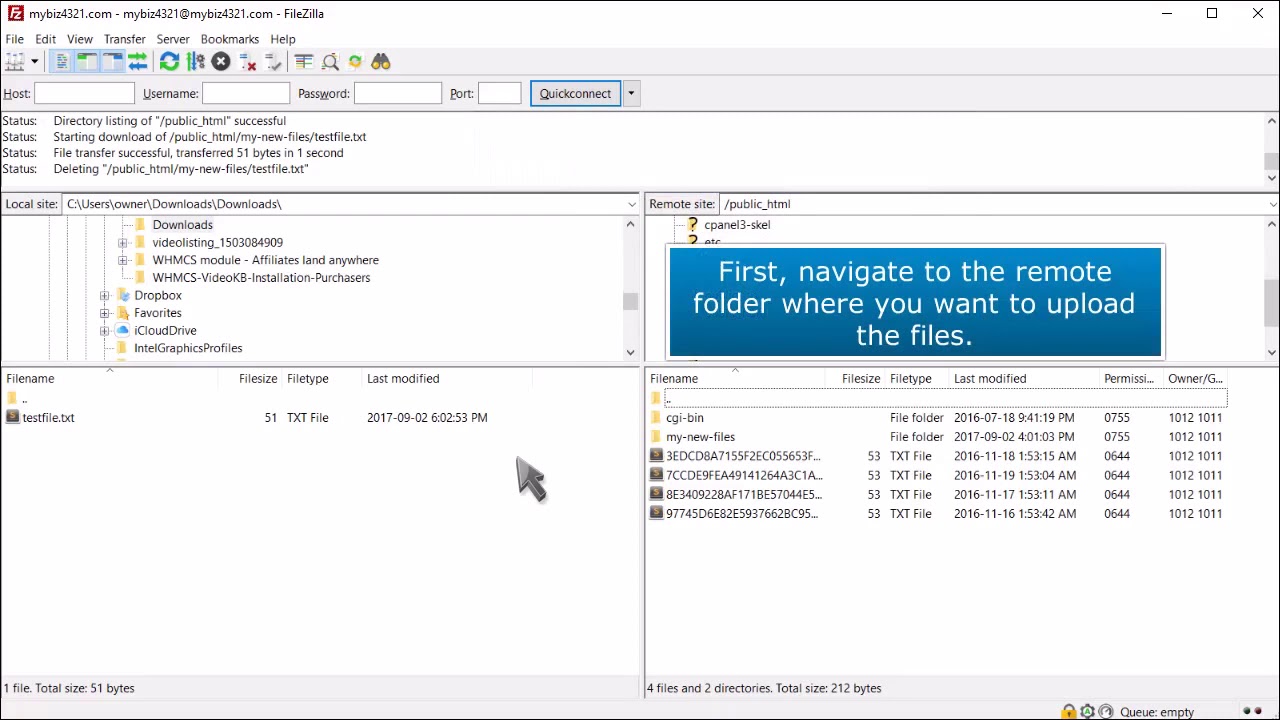The width and height of the screenshot is (1280, 720).
Task: Open the Help menu
Action: (x=283, y=39)
